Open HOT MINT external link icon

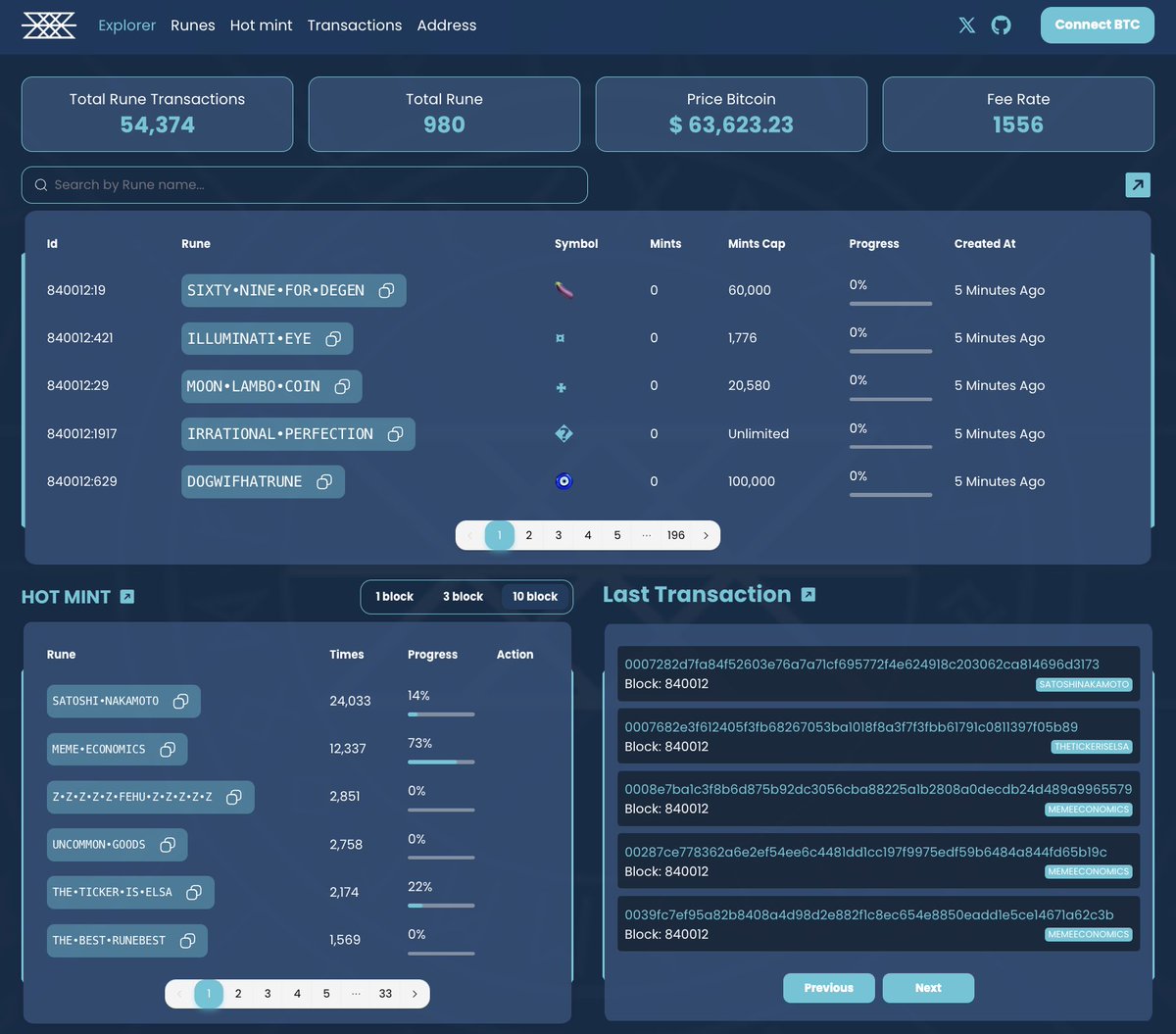click(126, 596)
